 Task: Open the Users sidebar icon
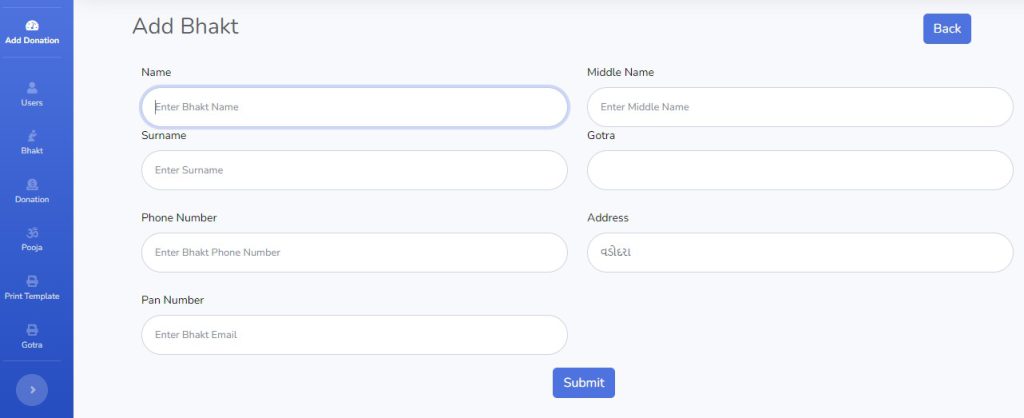(32, 88)
